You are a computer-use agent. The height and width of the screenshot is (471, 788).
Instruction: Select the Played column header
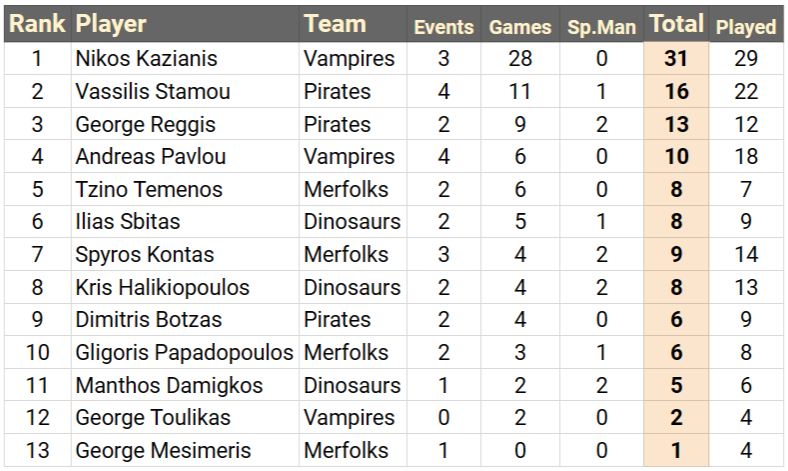(745, 27)
